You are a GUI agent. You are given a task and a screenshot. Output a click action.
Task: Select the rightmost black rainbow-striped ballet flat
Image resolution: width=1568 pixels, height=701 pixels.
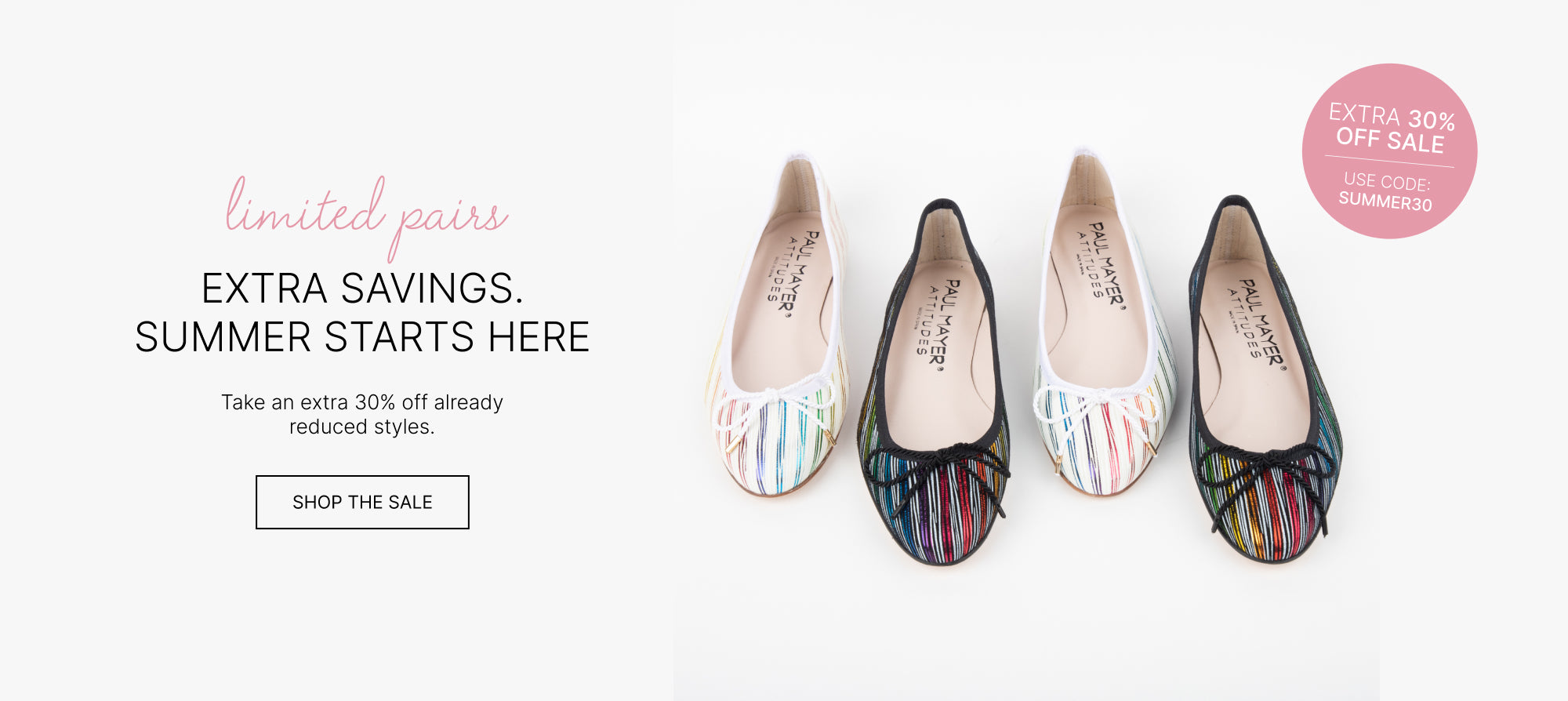1265,380
